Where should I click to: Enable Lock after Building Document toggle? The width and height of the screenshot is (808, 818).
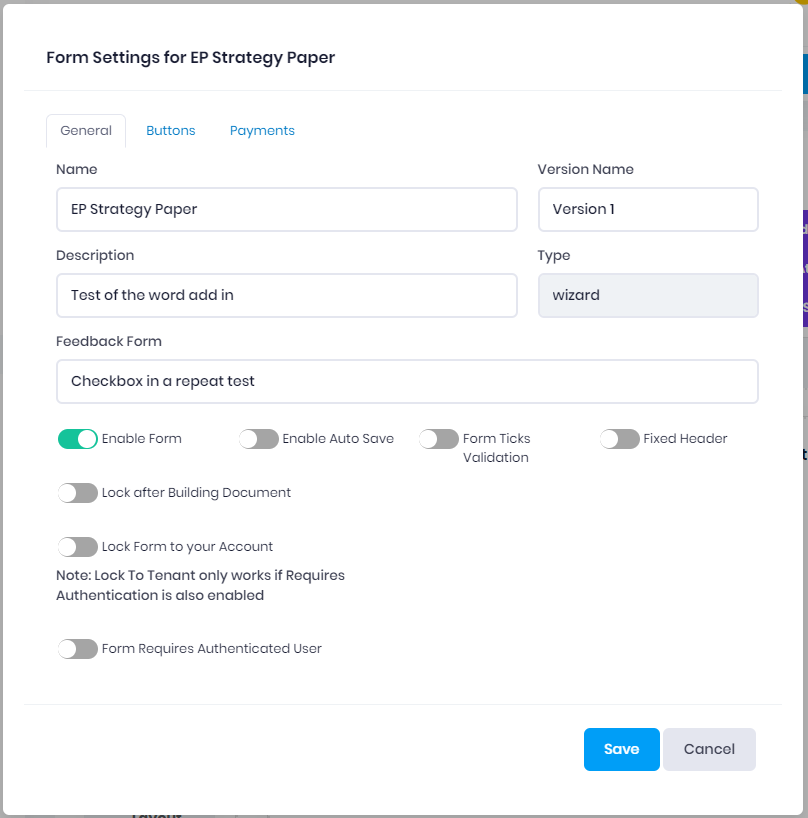pyautogui.click(x=78, y=493)
